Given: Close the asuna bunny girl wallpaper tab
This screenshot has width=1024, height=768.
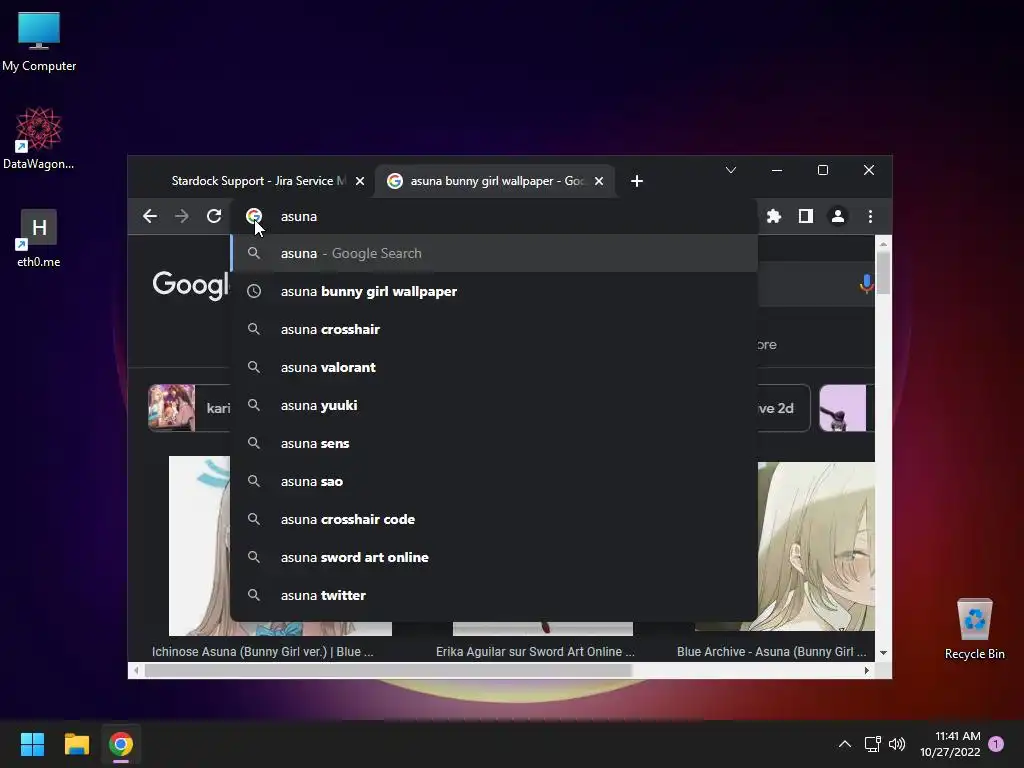Looking at the screenshot, I should pos(599,181).
